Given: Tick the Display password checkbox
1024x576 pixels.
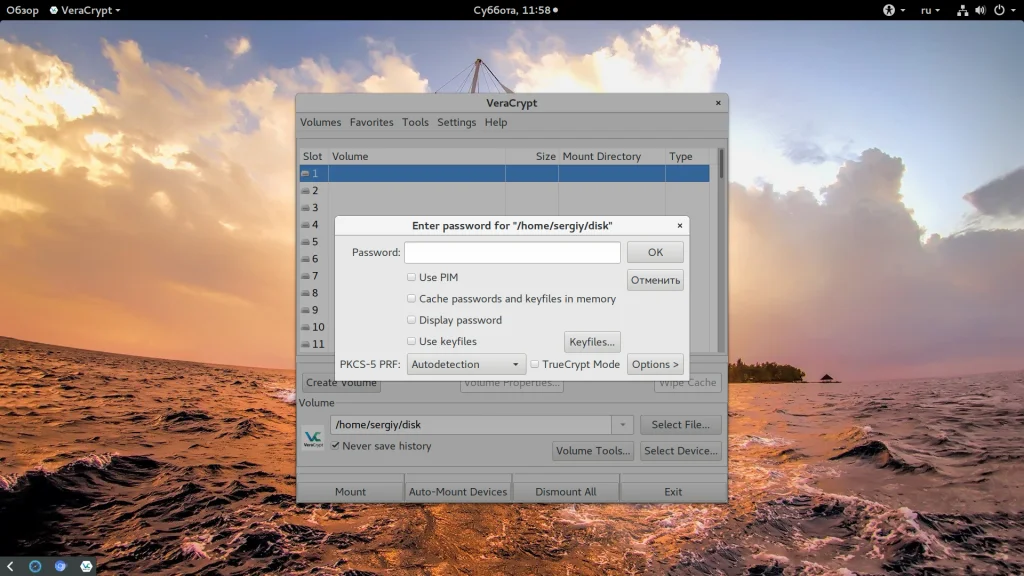Looking at the screenshot, I should (411, 320).
